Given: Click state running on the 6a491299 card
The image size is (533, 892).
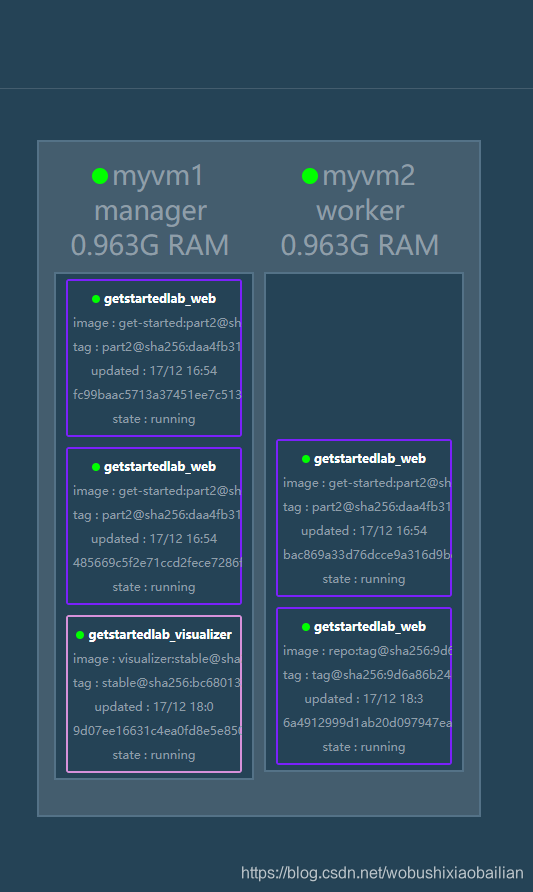Looking at the screenshot, I should click(364, 747).
